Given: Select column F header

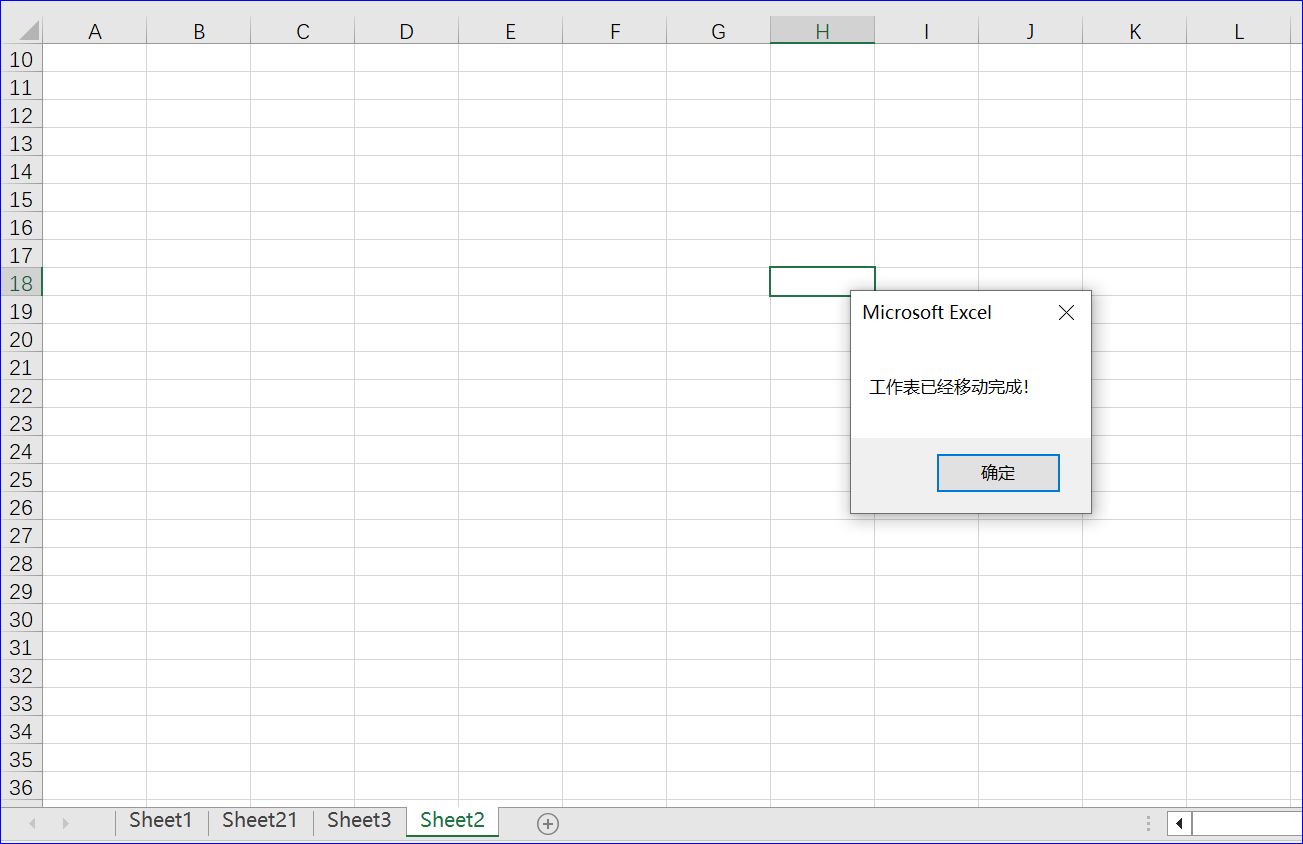Looking at the screenshot, I should 615,31.
